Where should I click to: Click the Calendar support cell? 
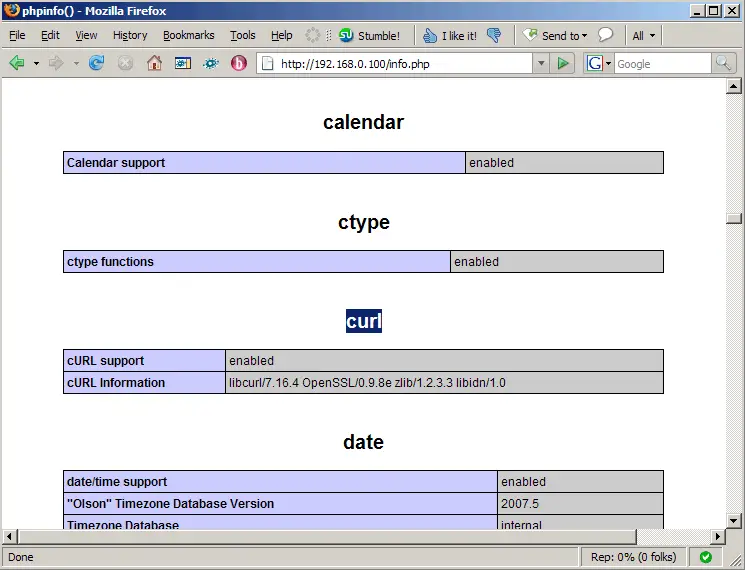coord(264,162)
